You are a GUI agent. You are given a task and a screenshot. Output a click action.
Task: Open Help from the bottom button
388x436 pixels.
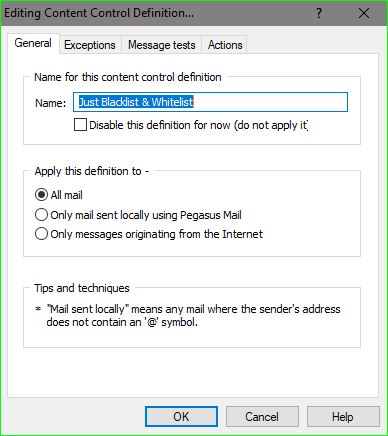tap(343, 417)
